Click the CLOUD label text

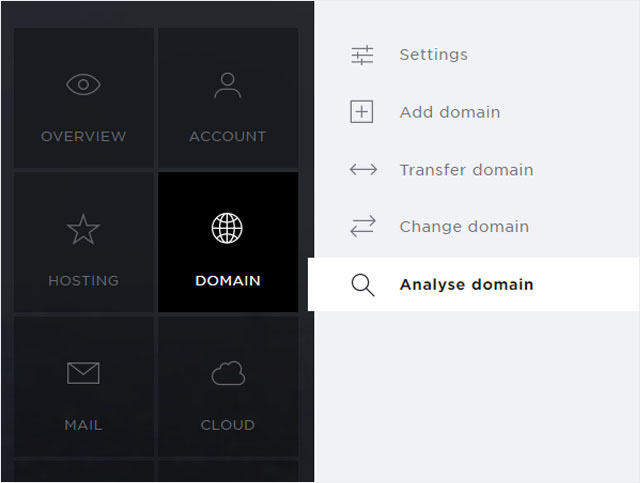click(228, 425)
